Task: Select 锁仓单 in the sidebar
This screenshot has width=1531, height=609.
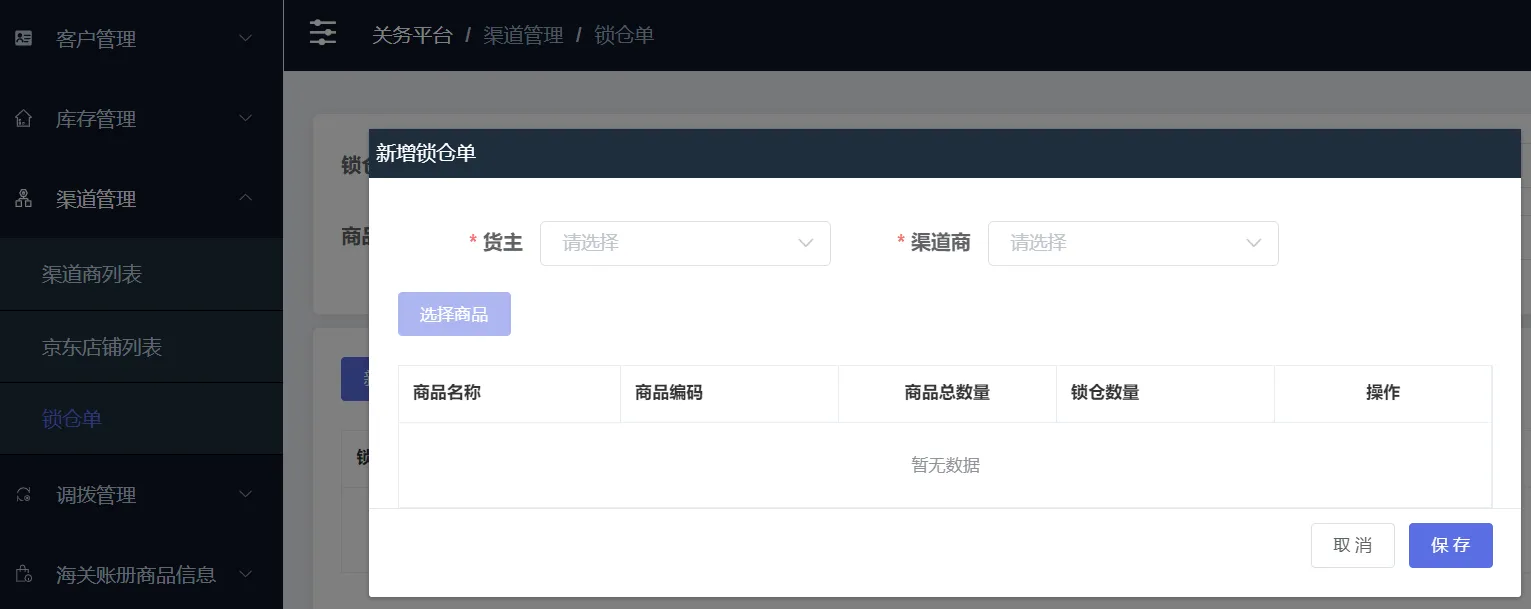Action: [x=72, y=419]
